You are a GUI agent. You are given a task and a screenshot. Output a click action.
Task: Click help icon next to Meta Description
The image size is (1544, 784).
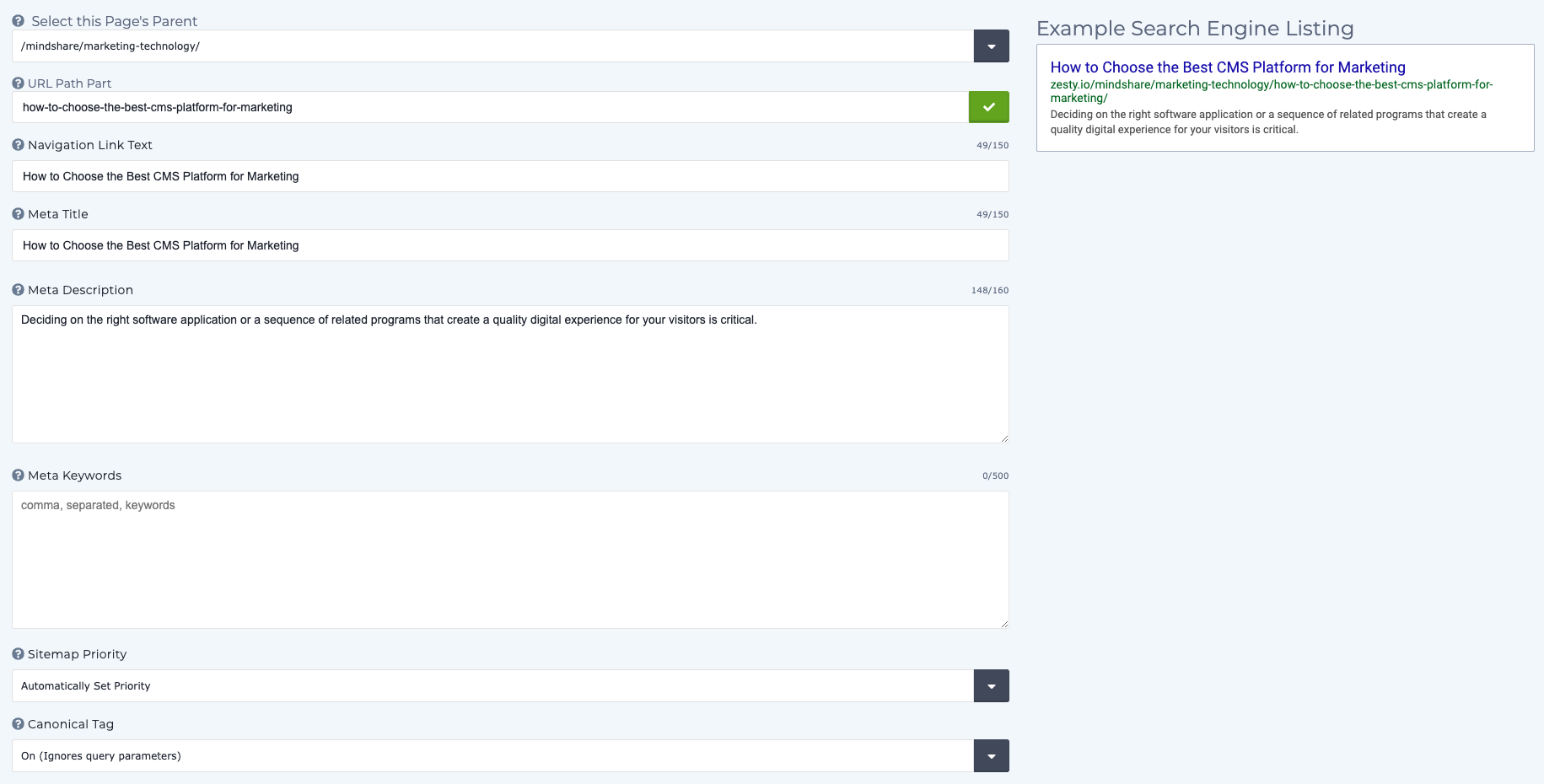(x=18, y=290)
